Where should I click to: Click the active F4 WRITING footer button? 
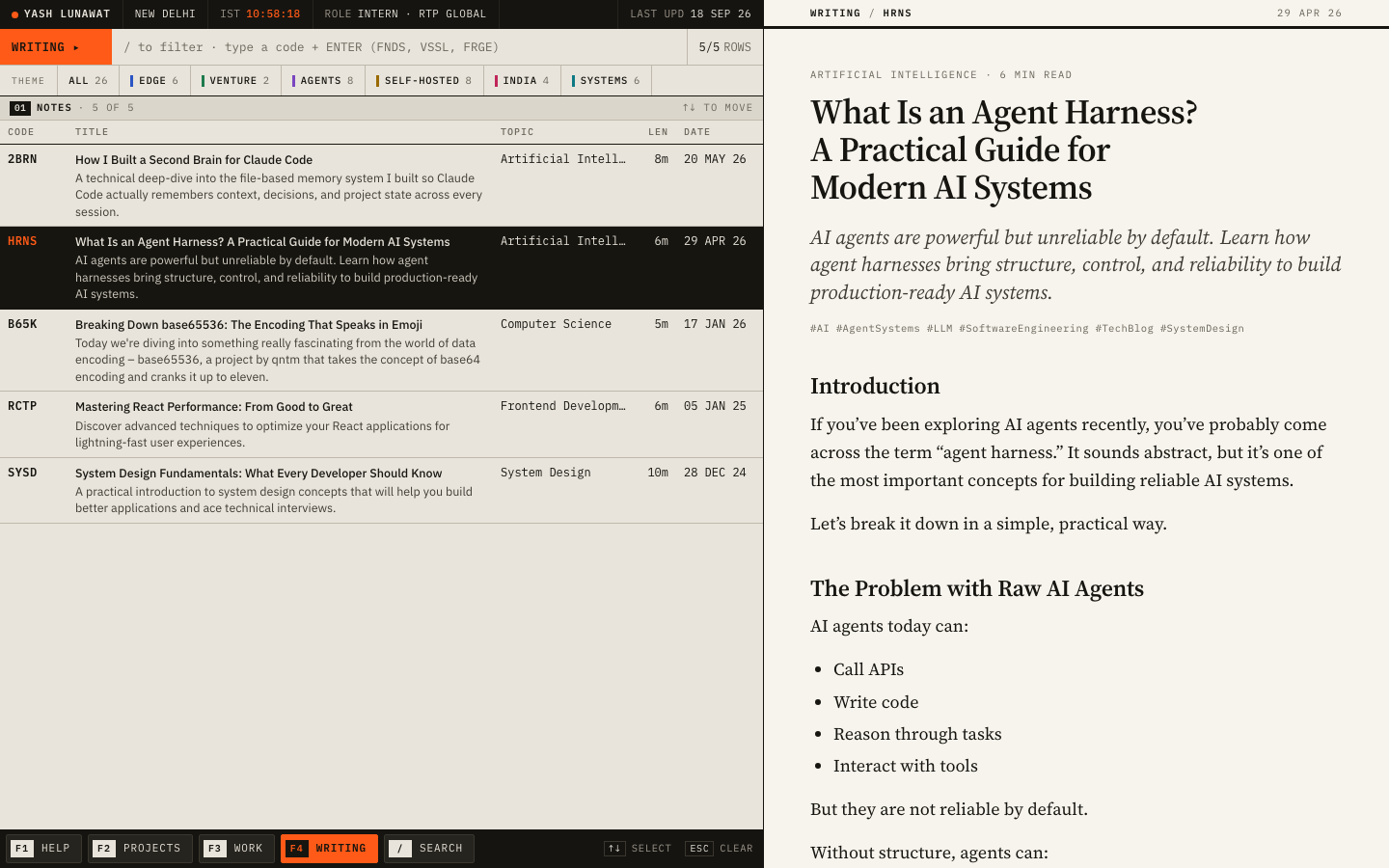point(329,849)
